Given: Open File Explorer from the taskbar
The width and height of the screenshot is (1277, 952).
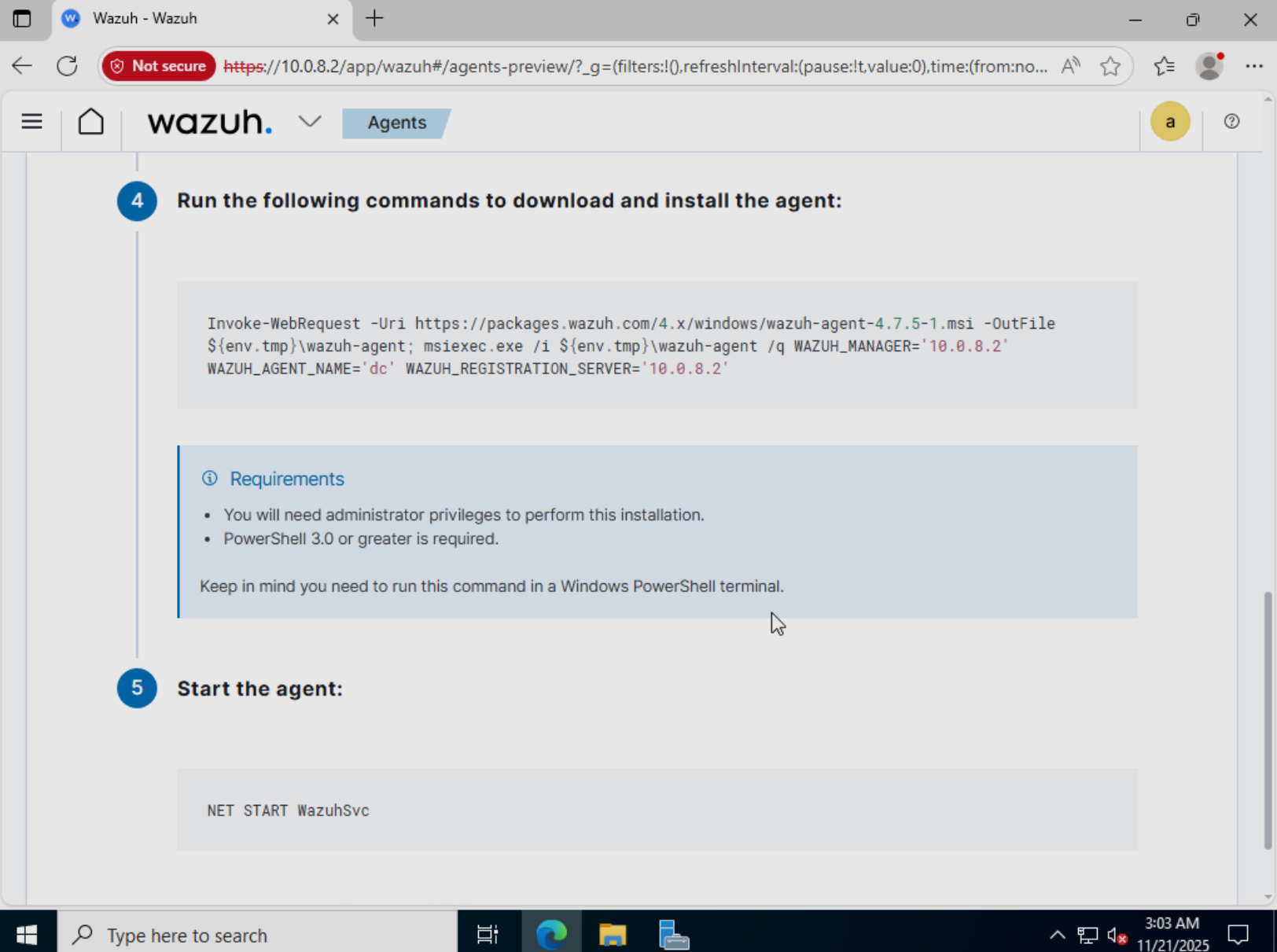Looking at the screenshot, I should pyautogui.click(x=613, y=934).
